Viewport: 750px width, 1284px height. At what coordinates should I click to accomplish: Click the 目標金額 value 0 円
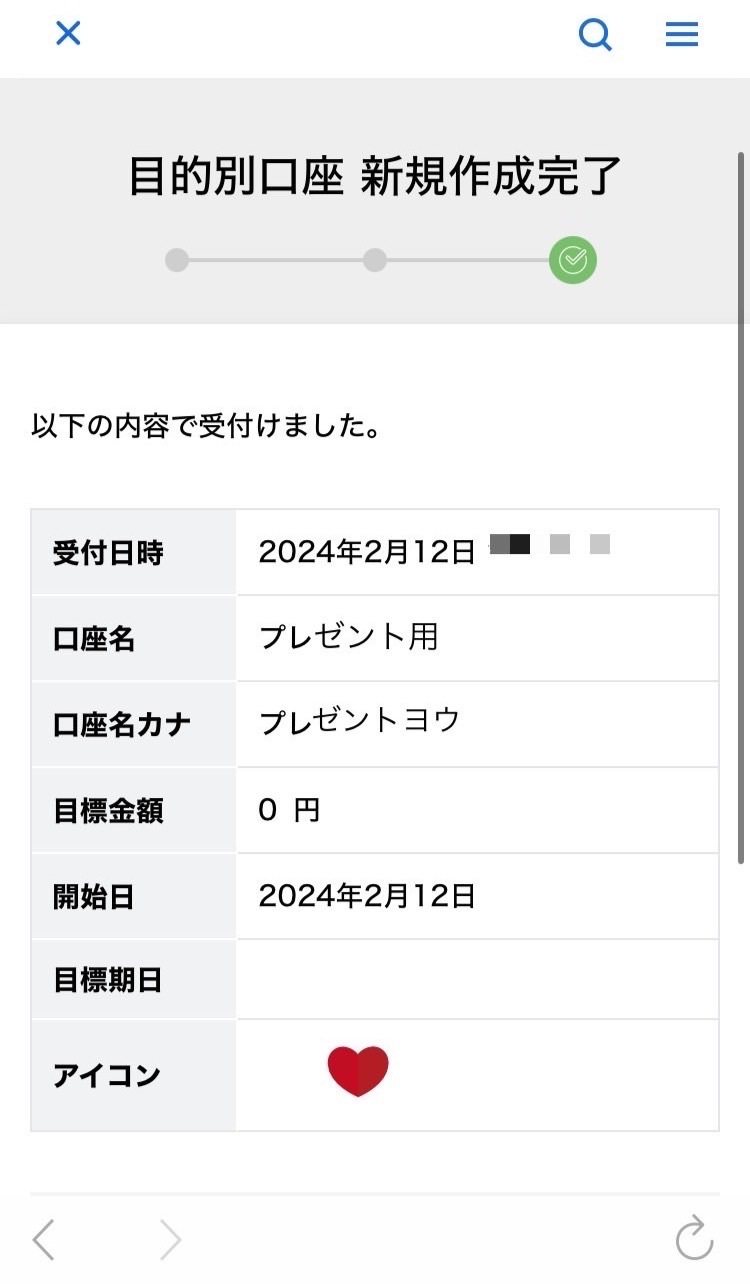tap(289, 810)
